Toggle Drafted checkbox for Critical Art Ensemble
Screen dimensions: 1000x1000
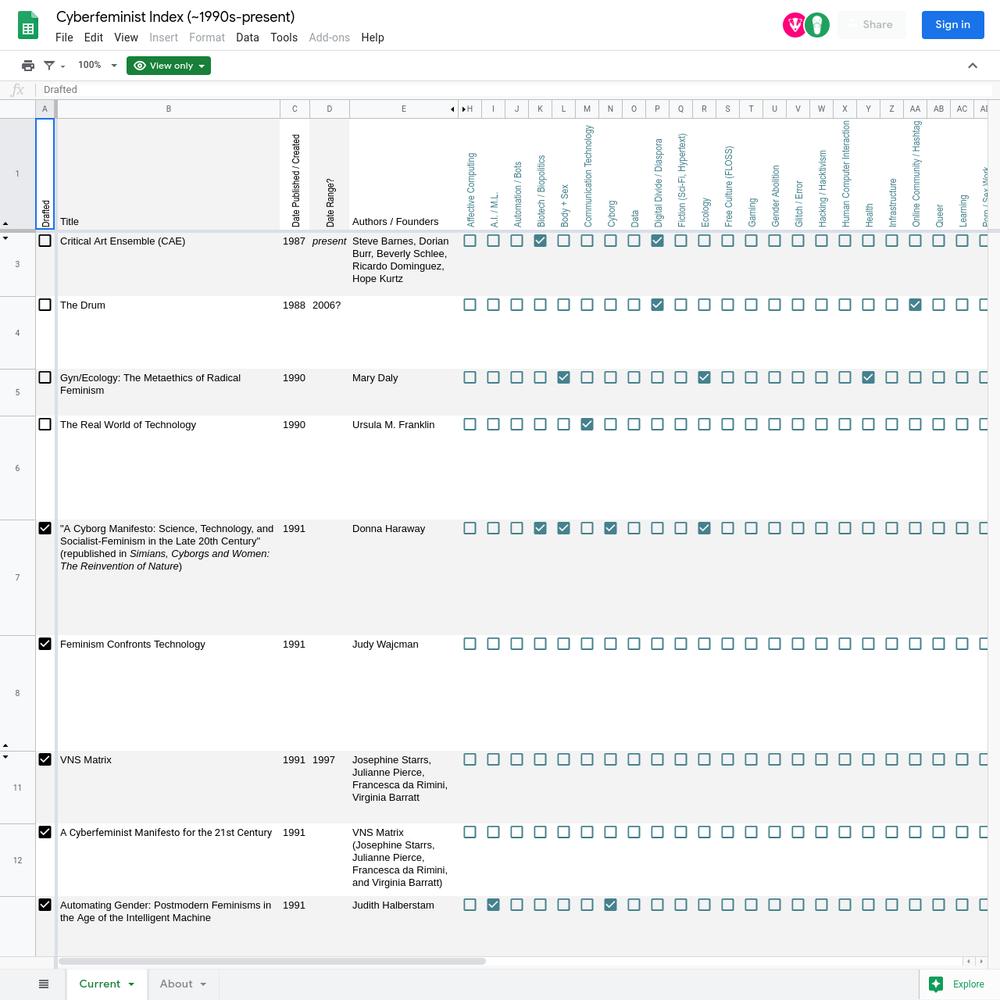[x=45, y=240]
